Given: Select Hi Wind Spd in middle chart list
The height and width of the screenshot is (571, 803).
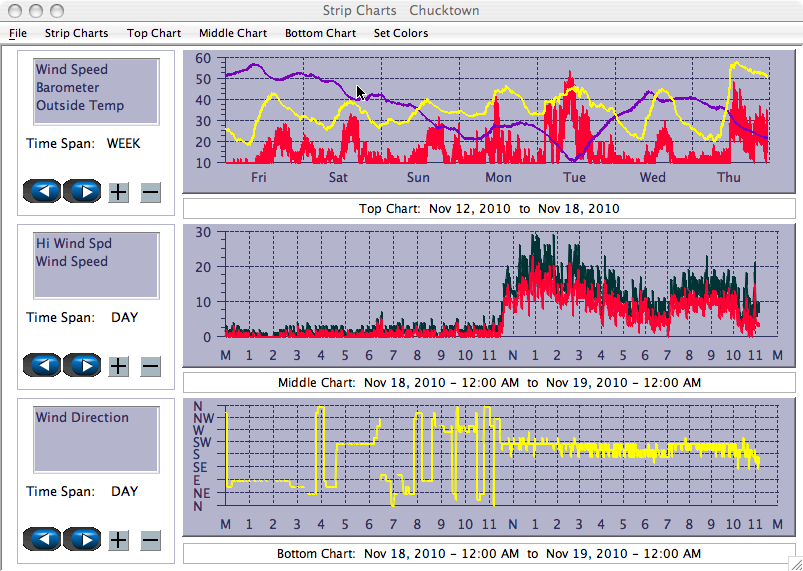Looking at the screenshot, I should (x=74, y=244).
